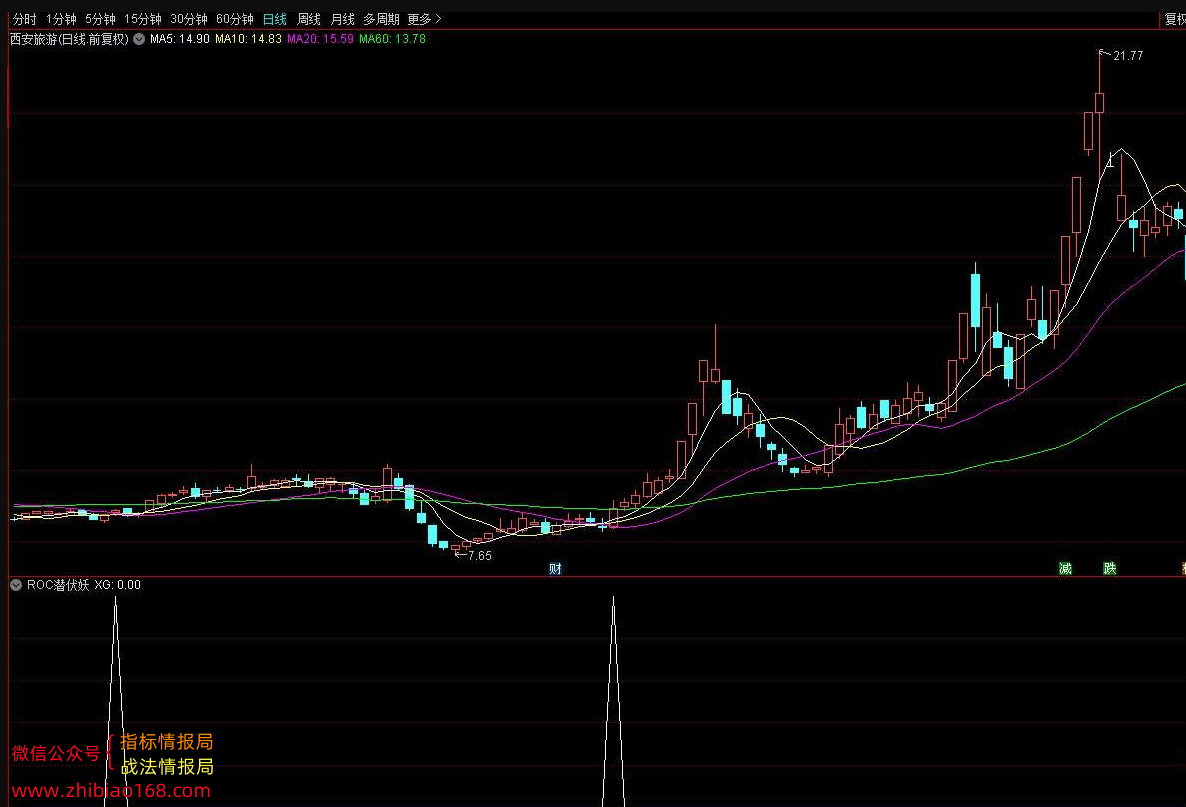The width and height of the screenshot is (1186, 807).
Task: Click the 7.65 low price label
Action: (480, 555)
